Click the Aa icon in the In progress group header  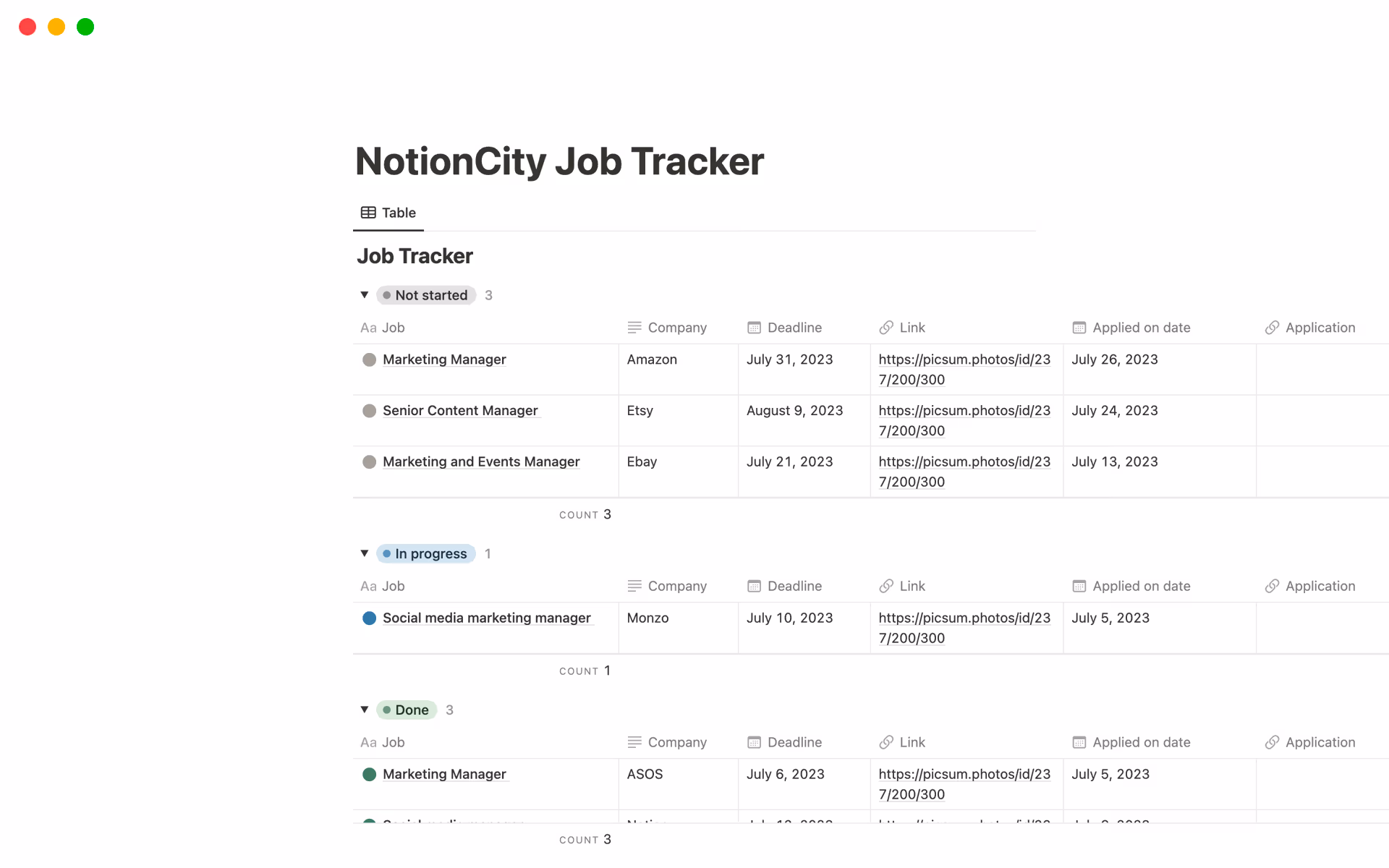point(368,586)
